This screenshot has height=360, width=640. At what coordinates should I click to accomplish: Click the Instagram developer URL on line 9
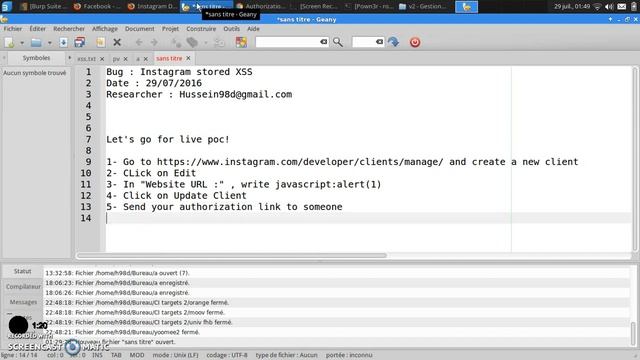(300, 162)
